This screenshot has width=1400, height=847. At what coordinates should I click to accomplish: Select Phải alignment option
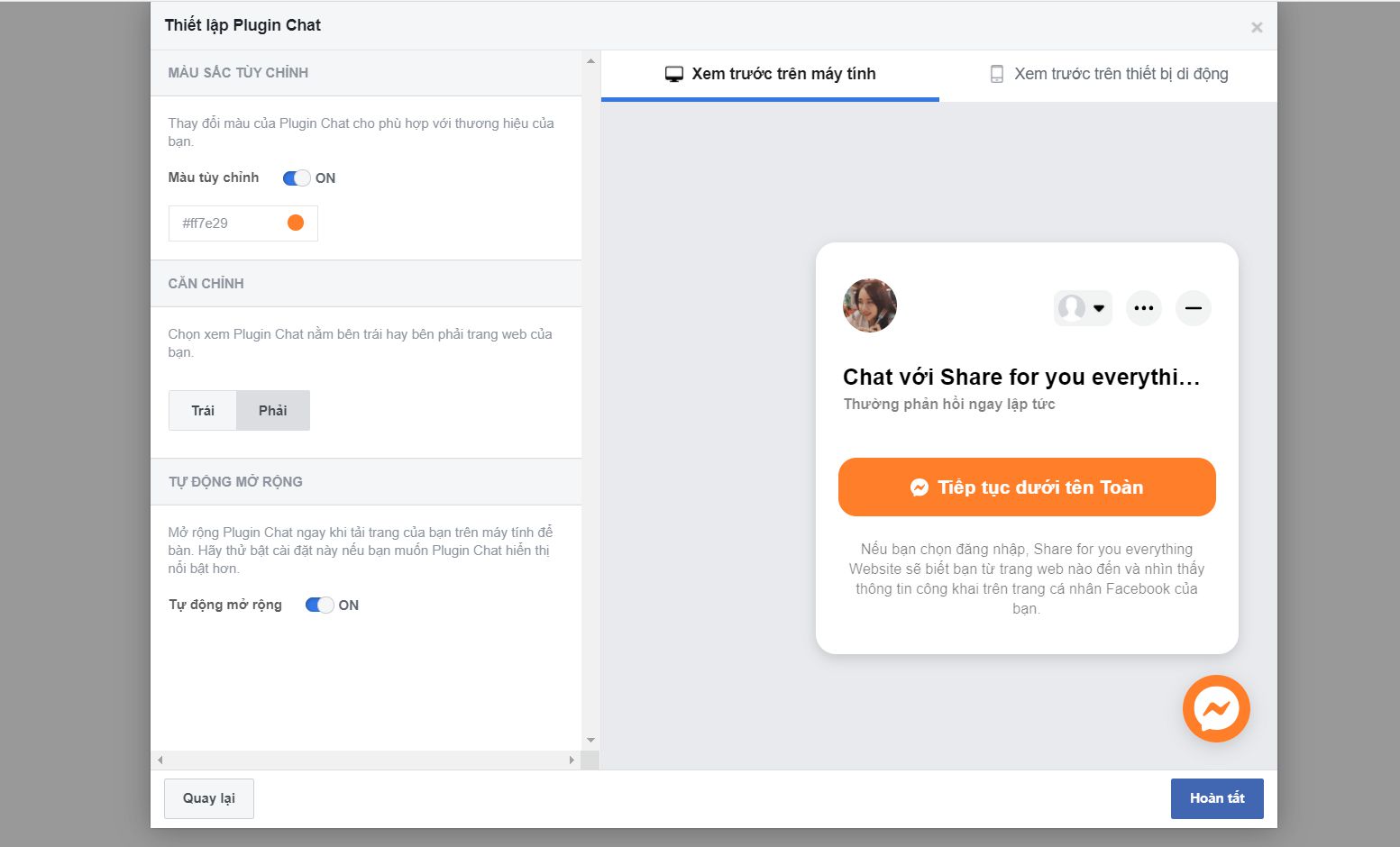[272, 411]
